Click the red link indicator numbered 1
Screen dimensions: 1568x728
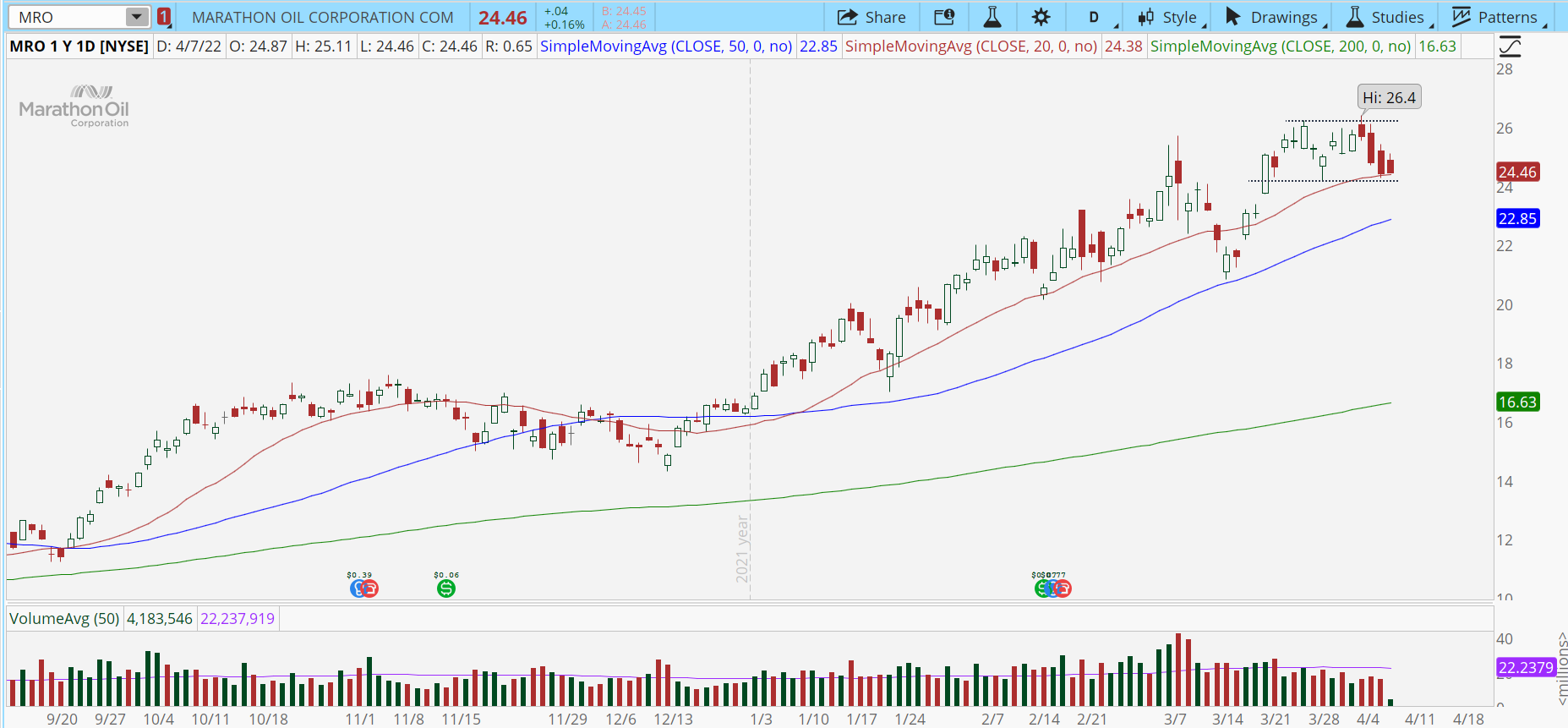click(x=164, y=17)
